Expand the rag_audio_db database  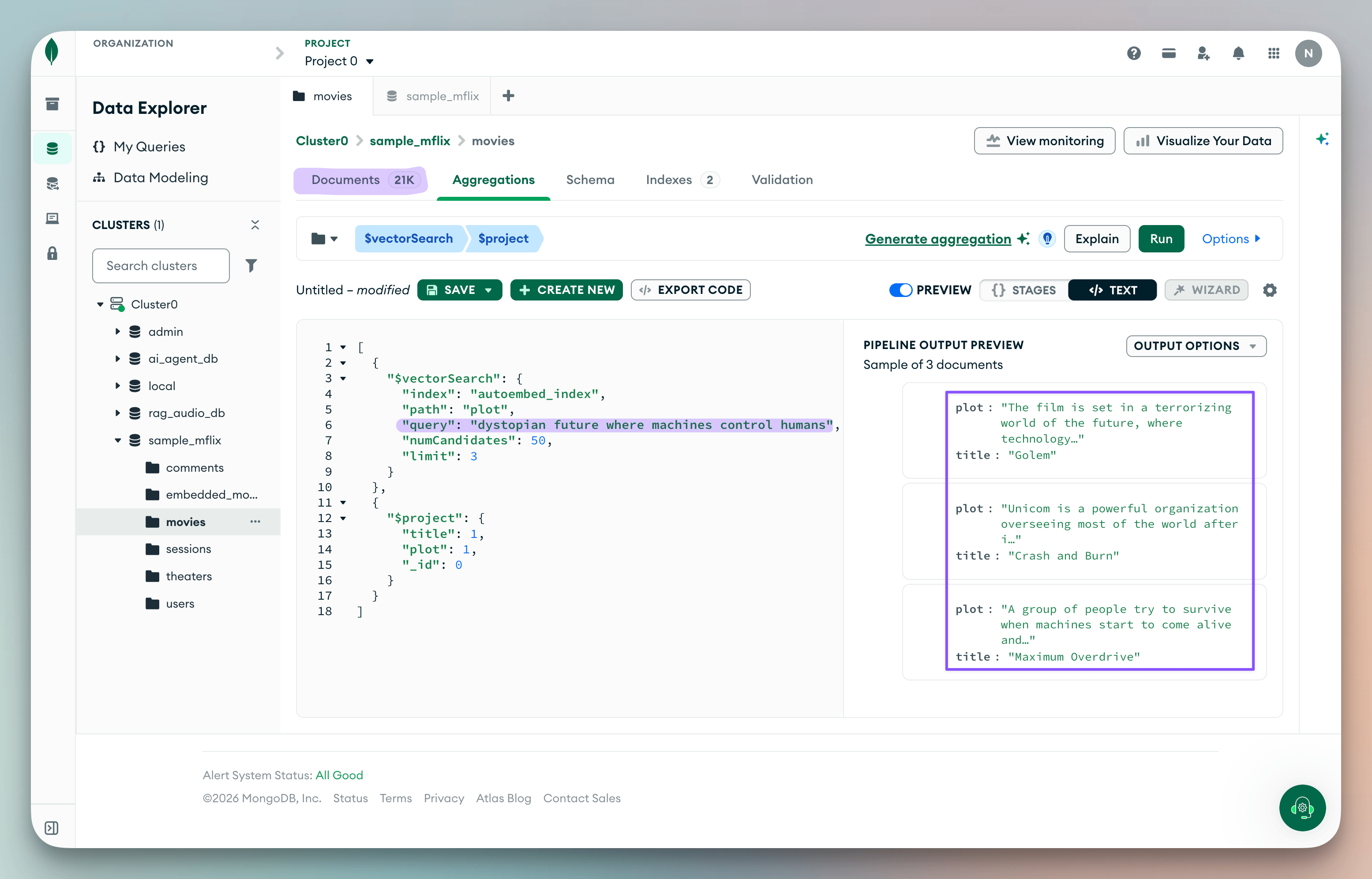pos(117,413)
